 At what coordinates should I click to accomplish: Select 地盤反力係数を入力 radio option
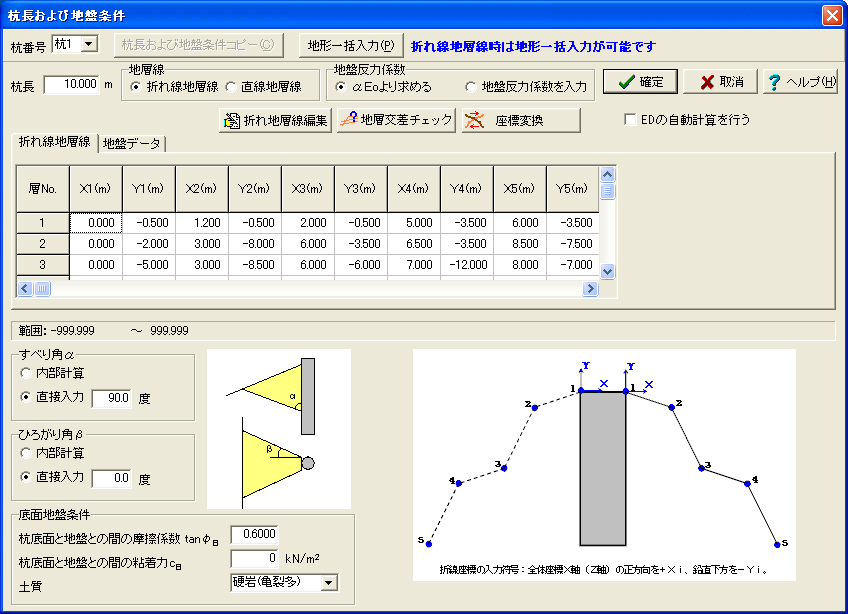click(470, 87)
